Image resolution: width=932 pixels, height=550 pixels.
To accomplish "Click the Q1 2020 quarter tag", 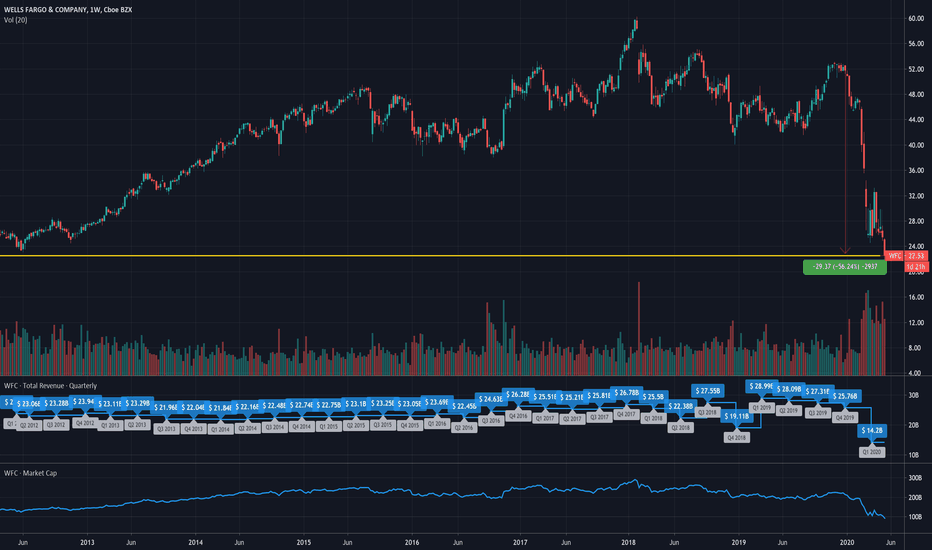I will (x=872, y=452).
